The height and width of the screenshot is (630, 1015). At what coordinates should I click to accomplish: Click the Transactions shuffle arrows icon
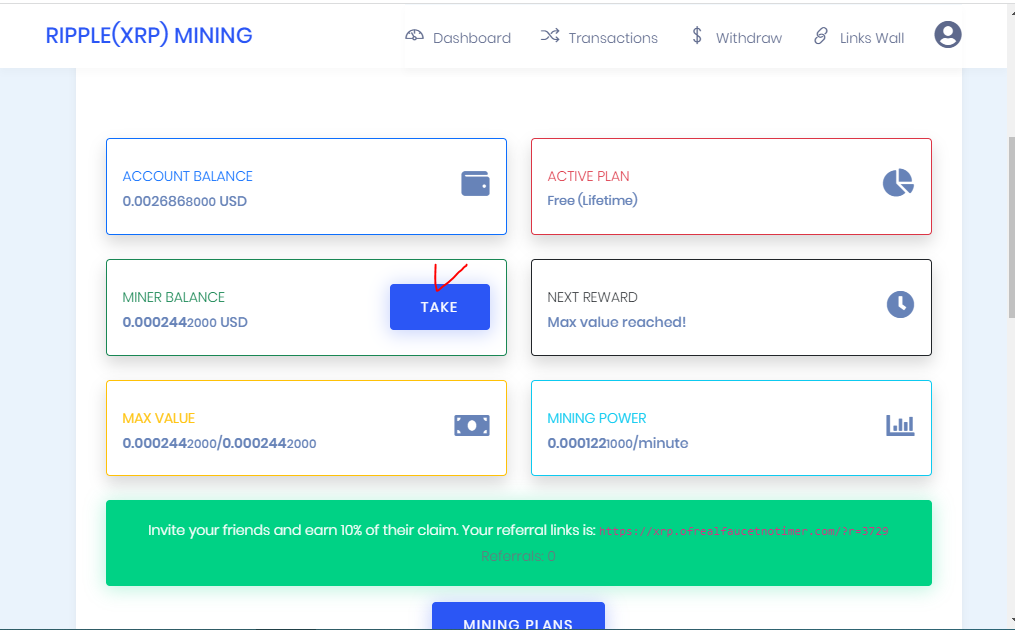(550, 36)
